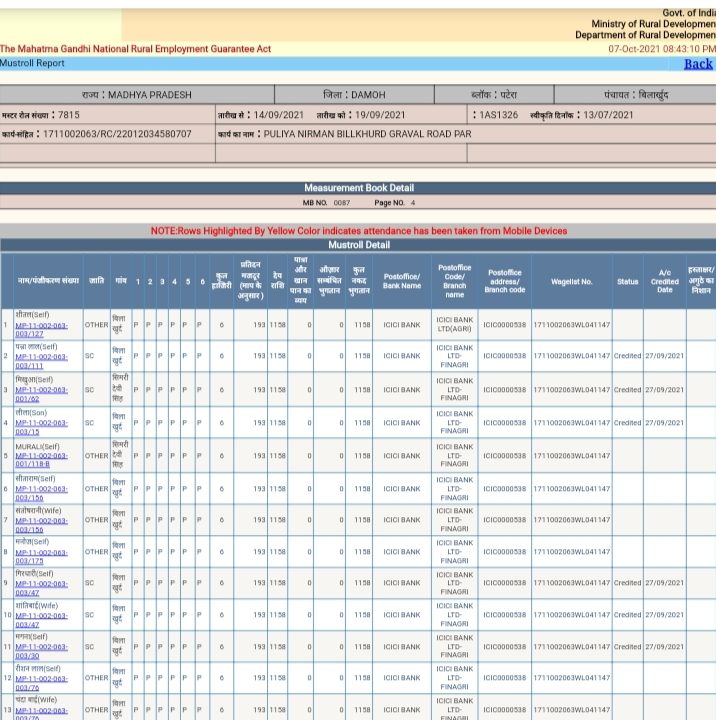
Task: Click the Postoffice Code/Branch name column header
Action: click(455, 281)
